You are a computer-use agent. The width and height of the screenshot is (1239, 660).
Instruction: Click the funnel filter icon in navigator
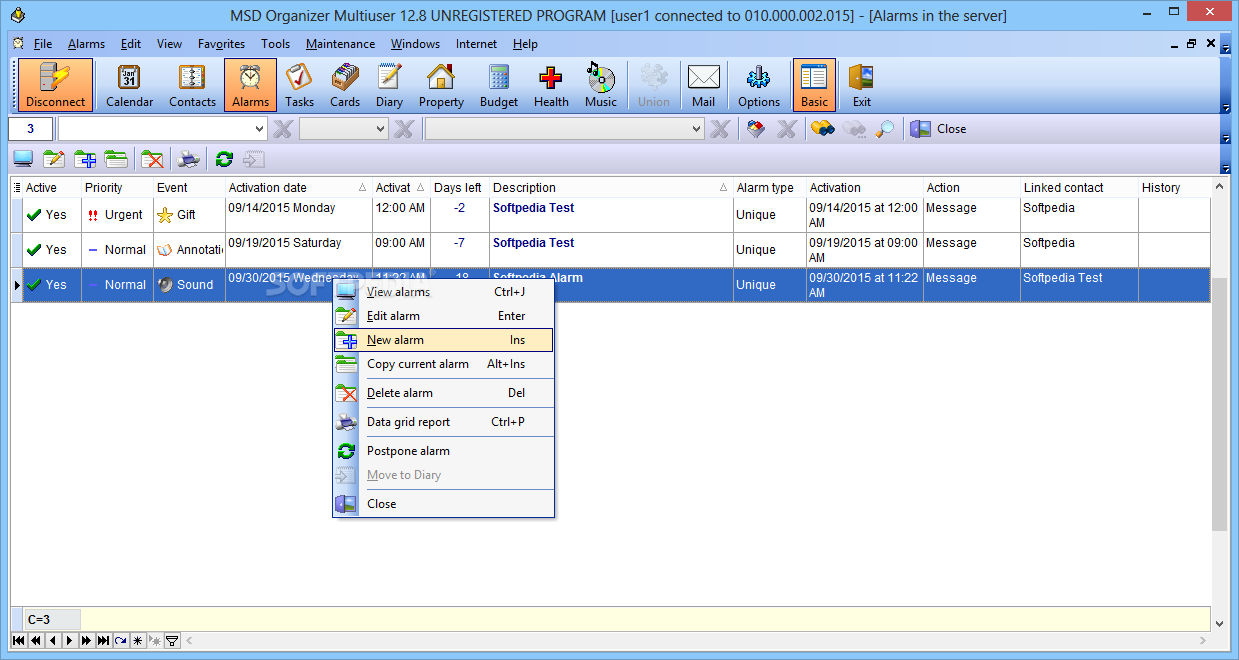tap(172, 640)
